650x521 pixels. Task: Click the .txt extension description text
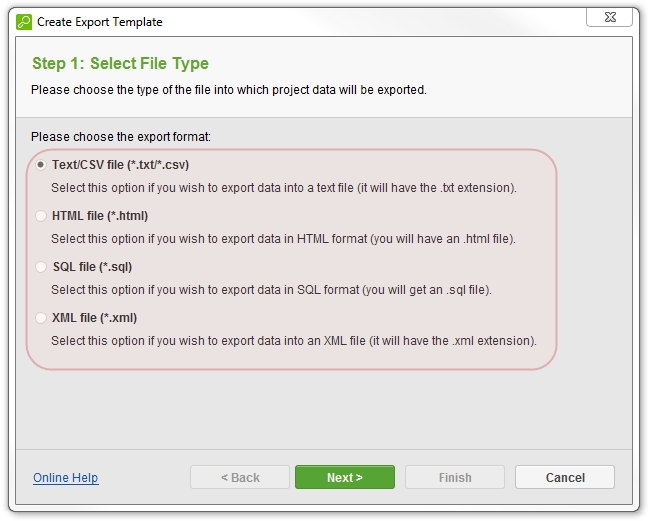coord(284,188)
